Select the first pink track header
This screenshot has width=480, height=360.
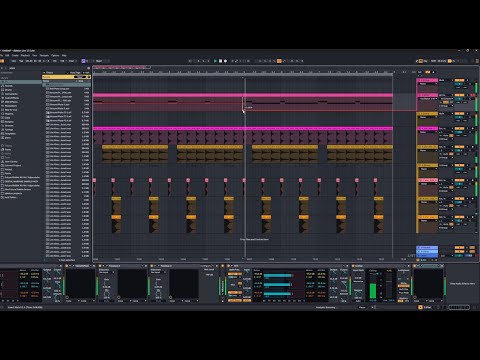[428, 80]
